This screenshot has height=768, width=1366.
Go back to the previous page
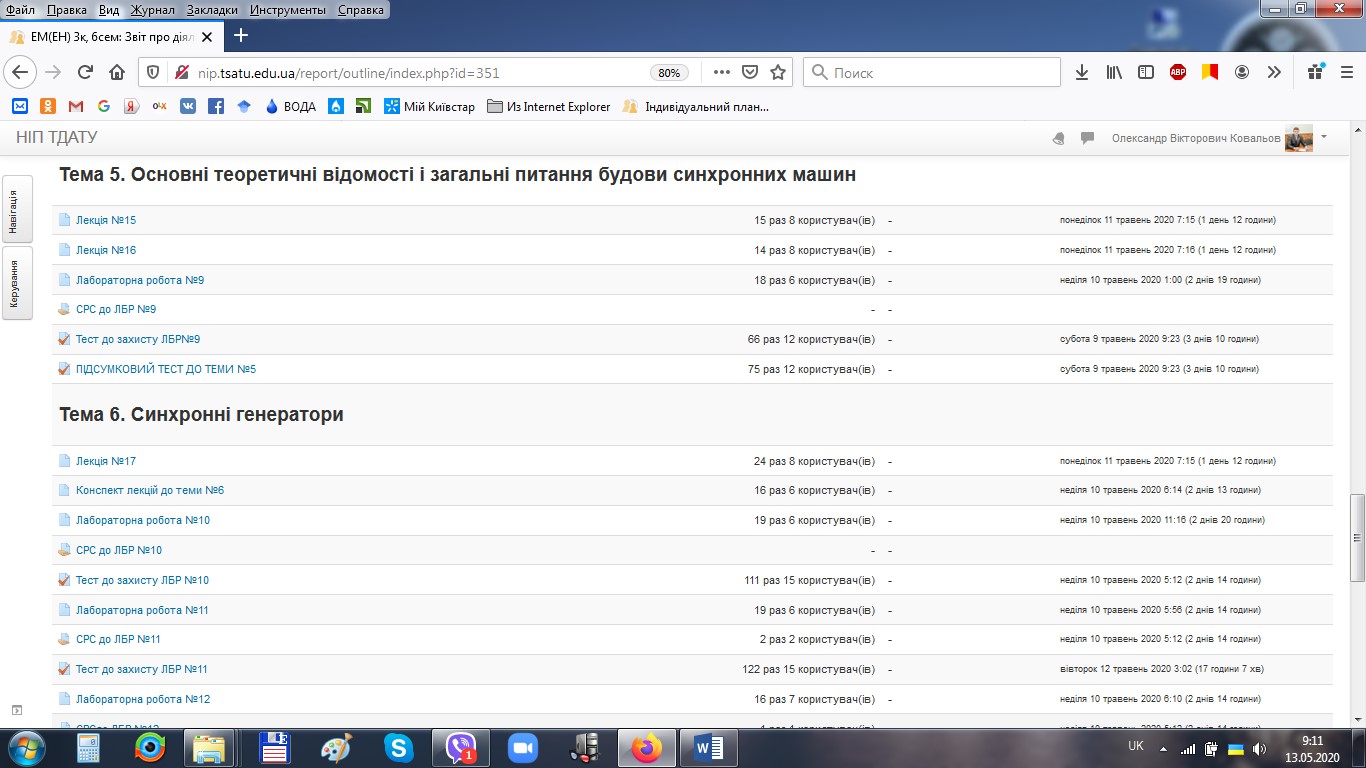tap(22, 72)
